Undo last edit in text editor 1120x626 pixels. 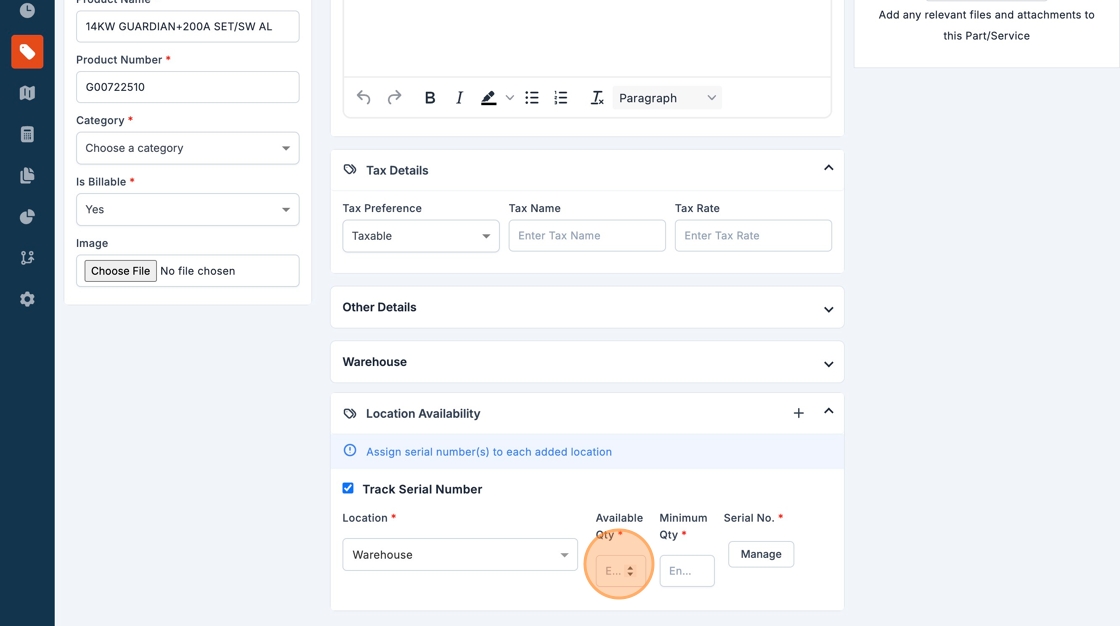[364, 98]
